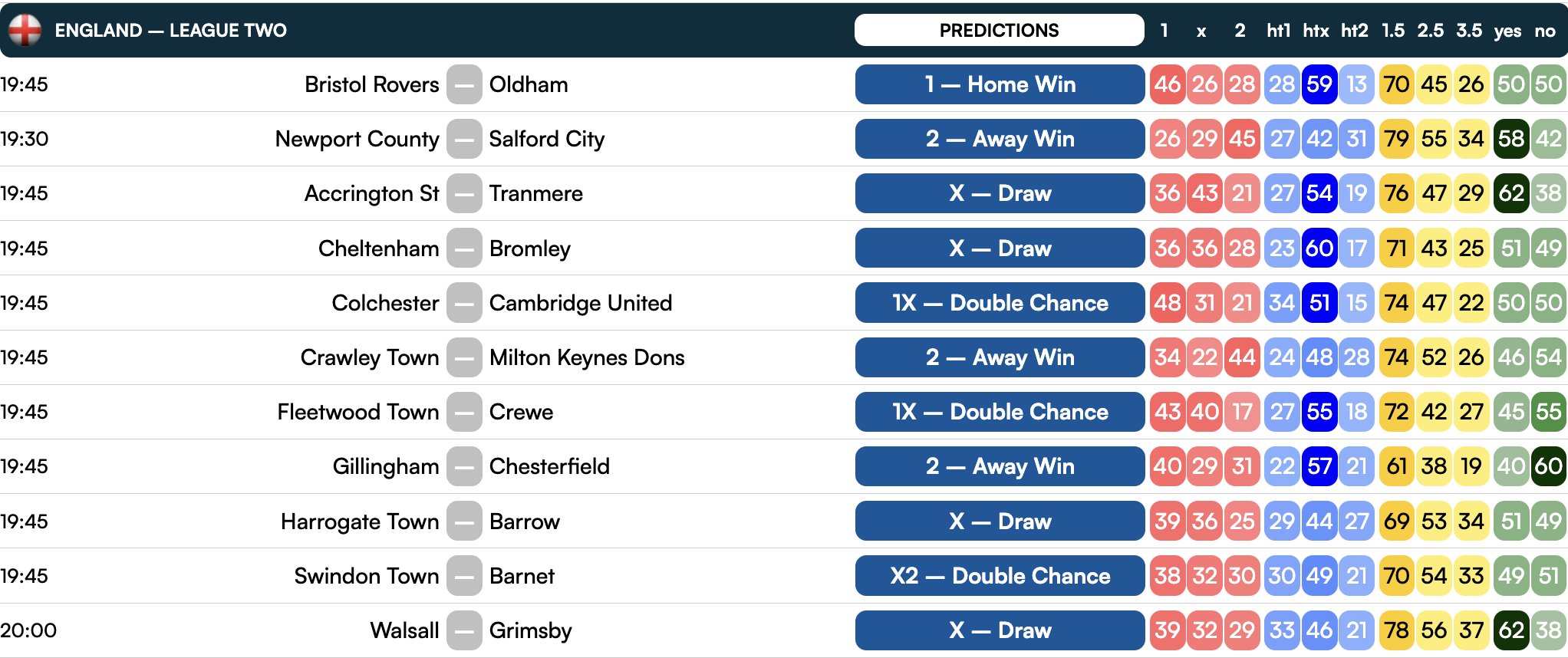The height and width of the screenshot is (658, 1568).
Task: Click the score dash for Walsall vs Grimsby
Action: pyautogui.click(x=464, y=630)
